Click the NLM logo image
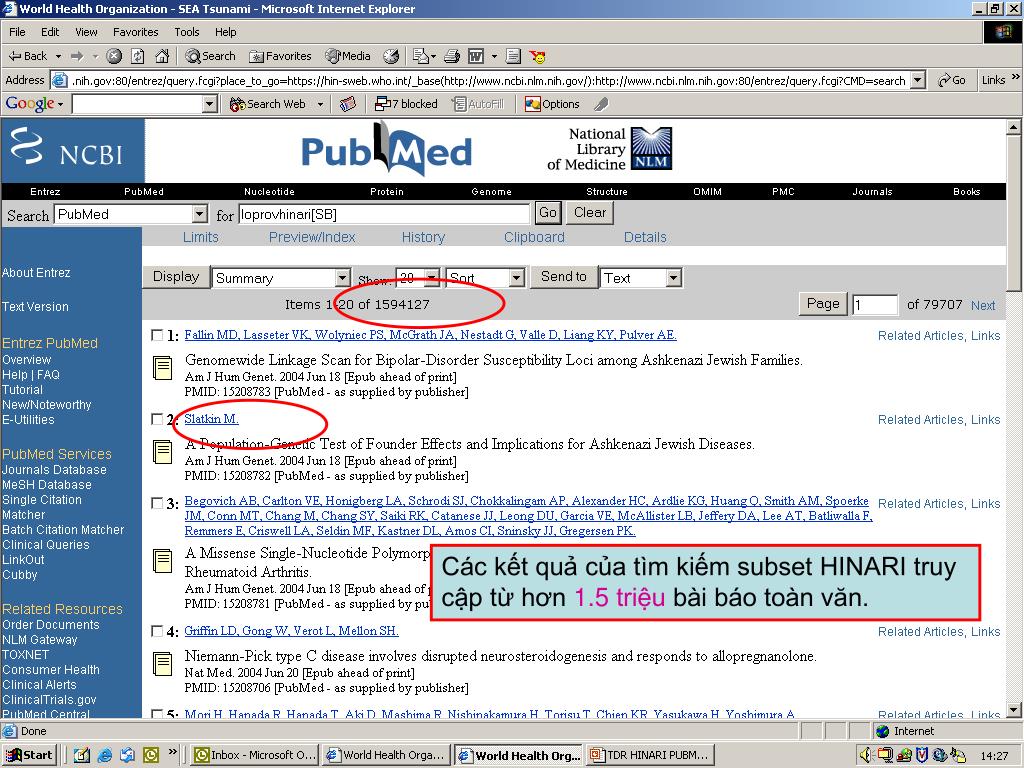 tap(651, 148)
